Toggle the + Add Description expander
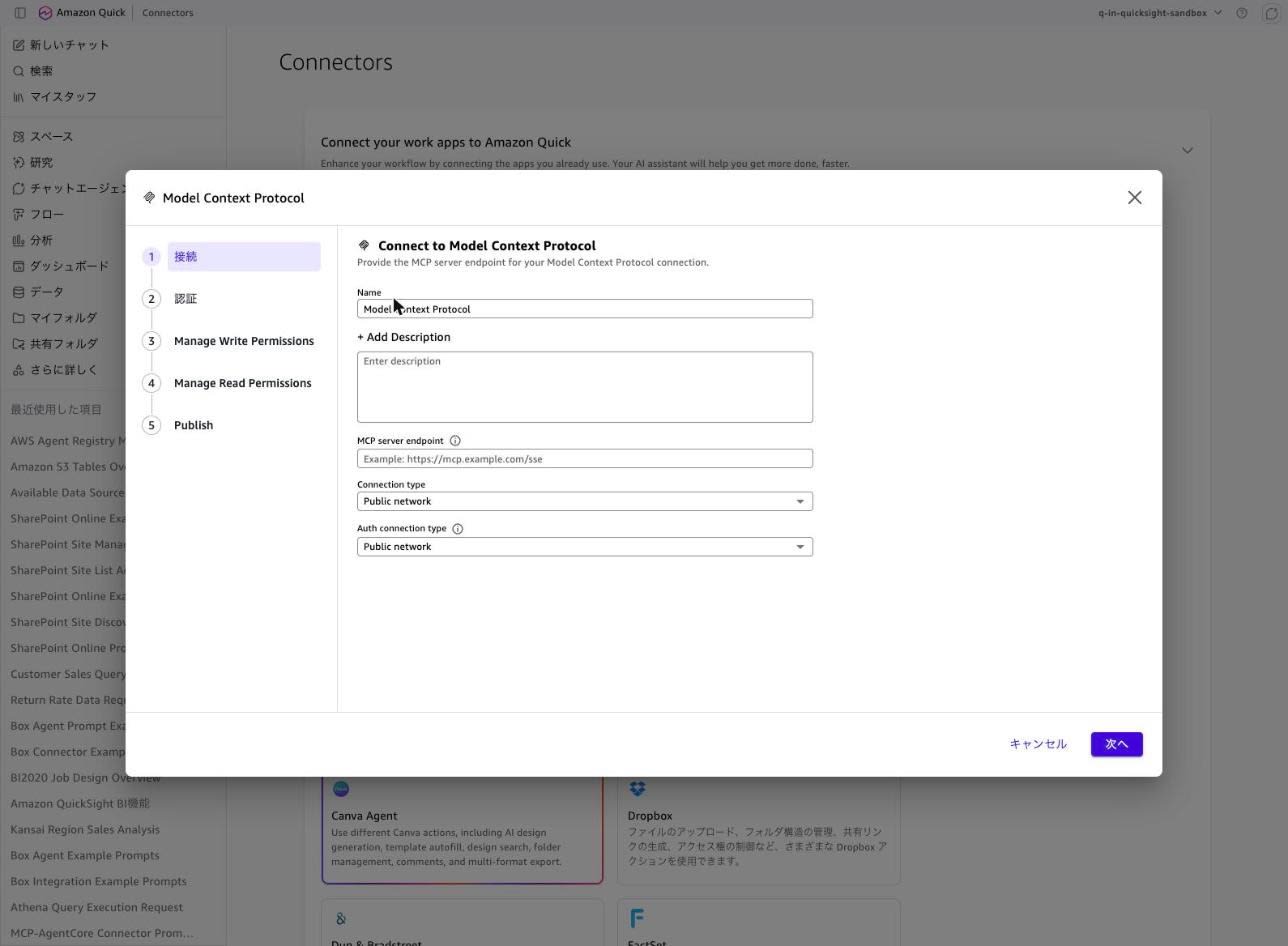 click(x=404, y=338)
